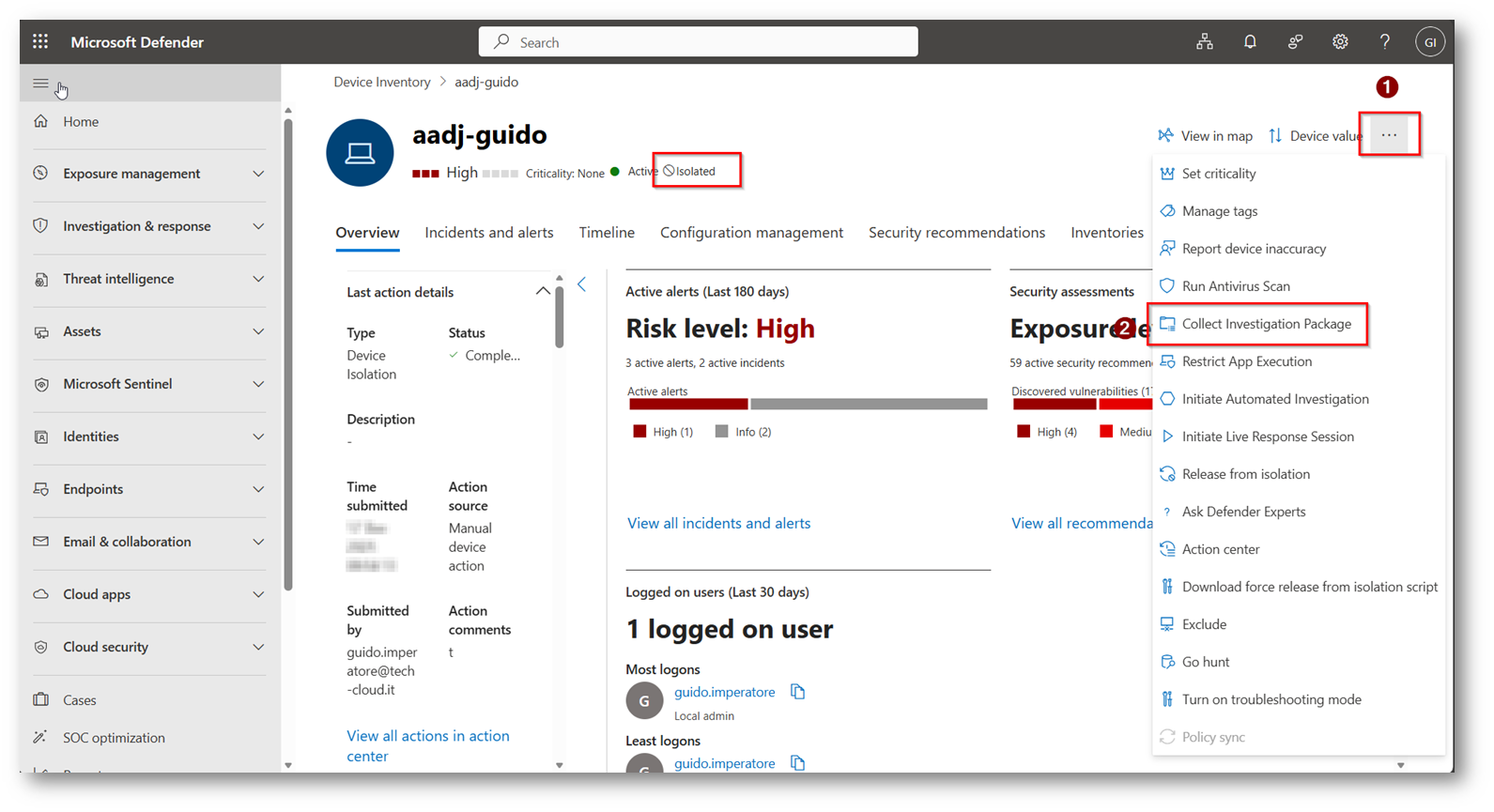Click the Device value sort icon
Screen dimensions: 1494x812
click(1275, 135)
